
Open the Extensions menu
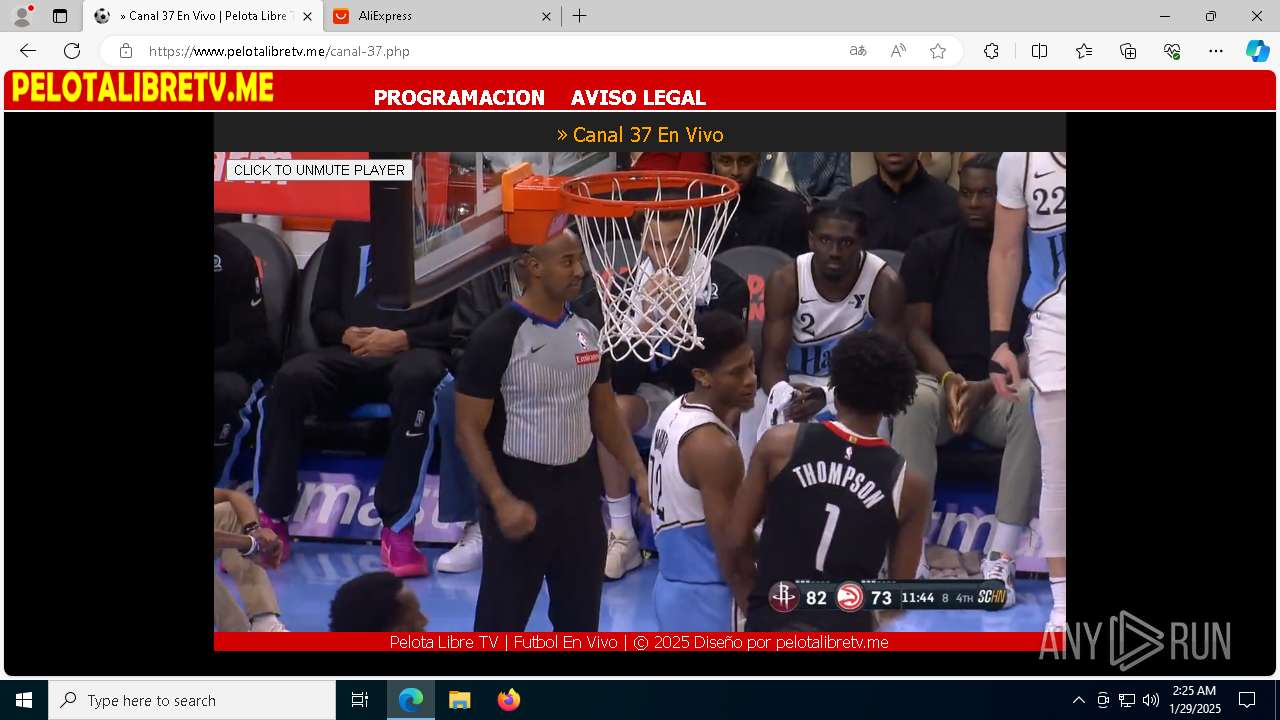(x=991, y=51)
